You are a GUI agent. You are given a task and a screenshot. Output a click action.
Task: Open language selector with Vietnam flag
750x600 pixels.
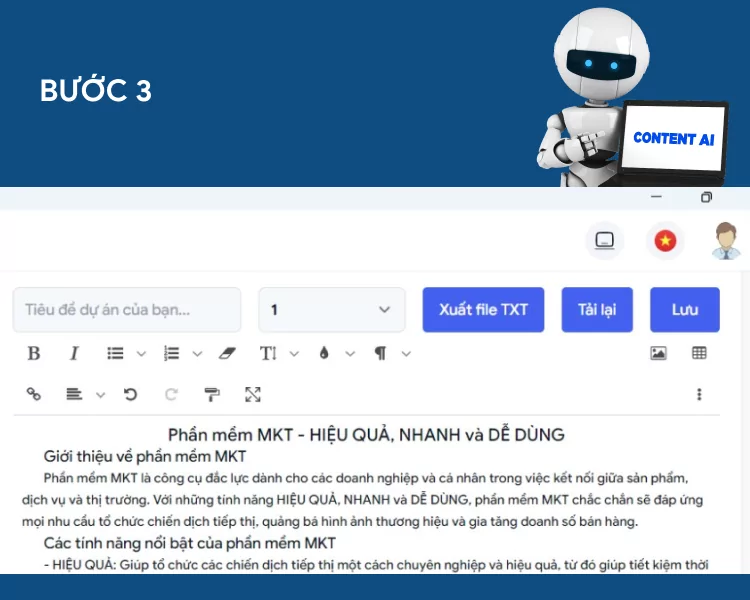tap(665, 240)
